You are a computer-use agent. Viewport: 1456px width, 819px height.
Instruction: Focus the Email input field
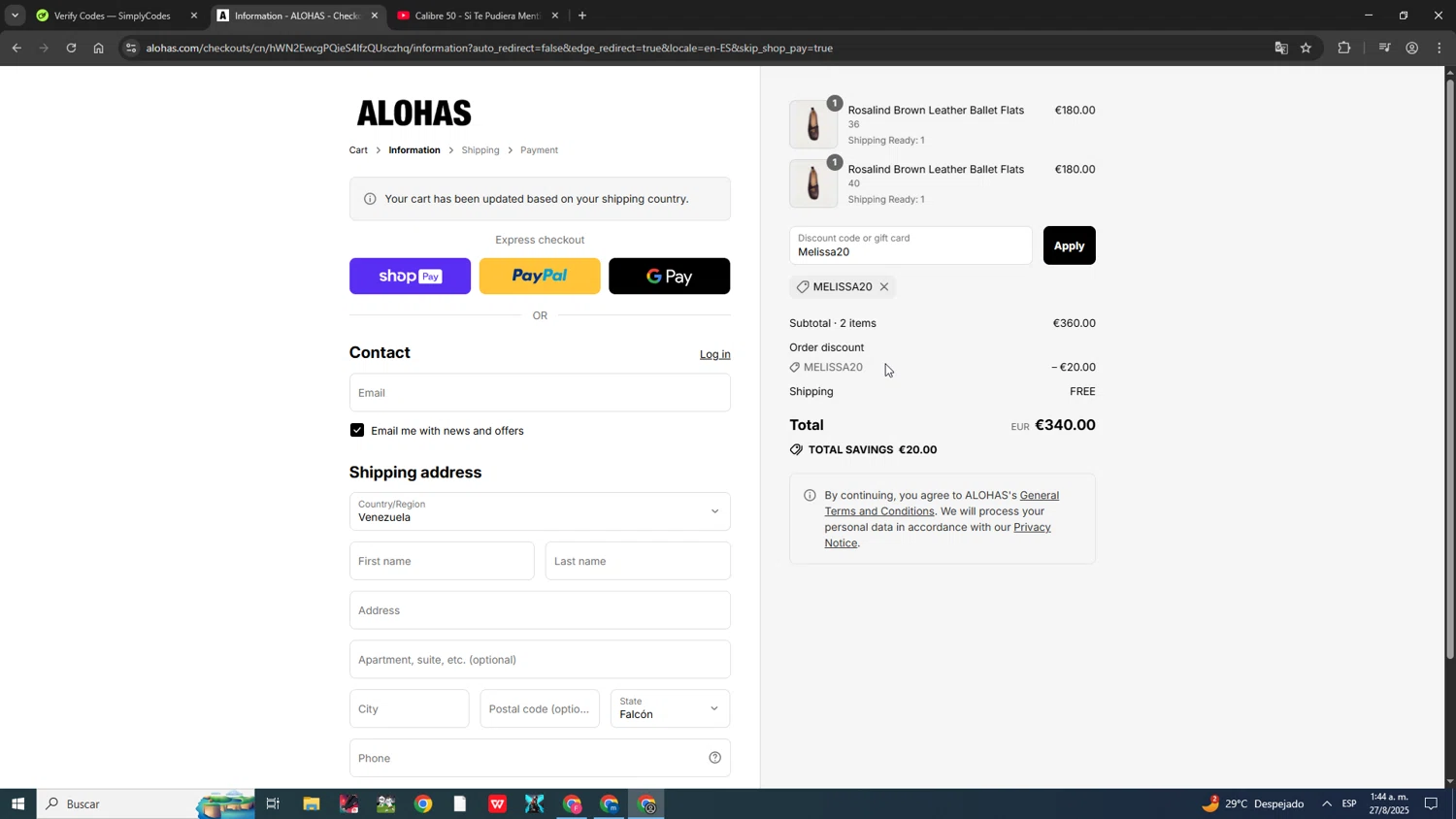pos(540,393)
